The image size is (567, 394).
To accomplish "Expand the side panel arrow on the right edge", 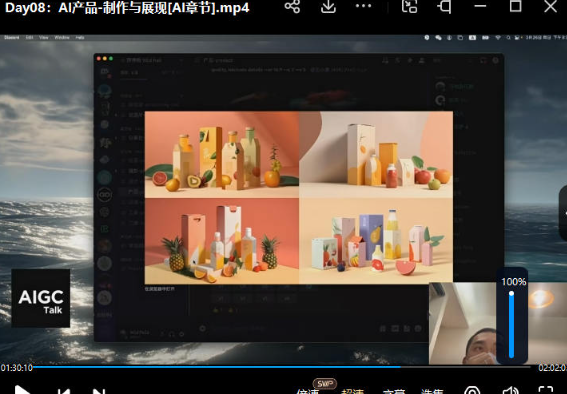I will [x=563, y=213].
